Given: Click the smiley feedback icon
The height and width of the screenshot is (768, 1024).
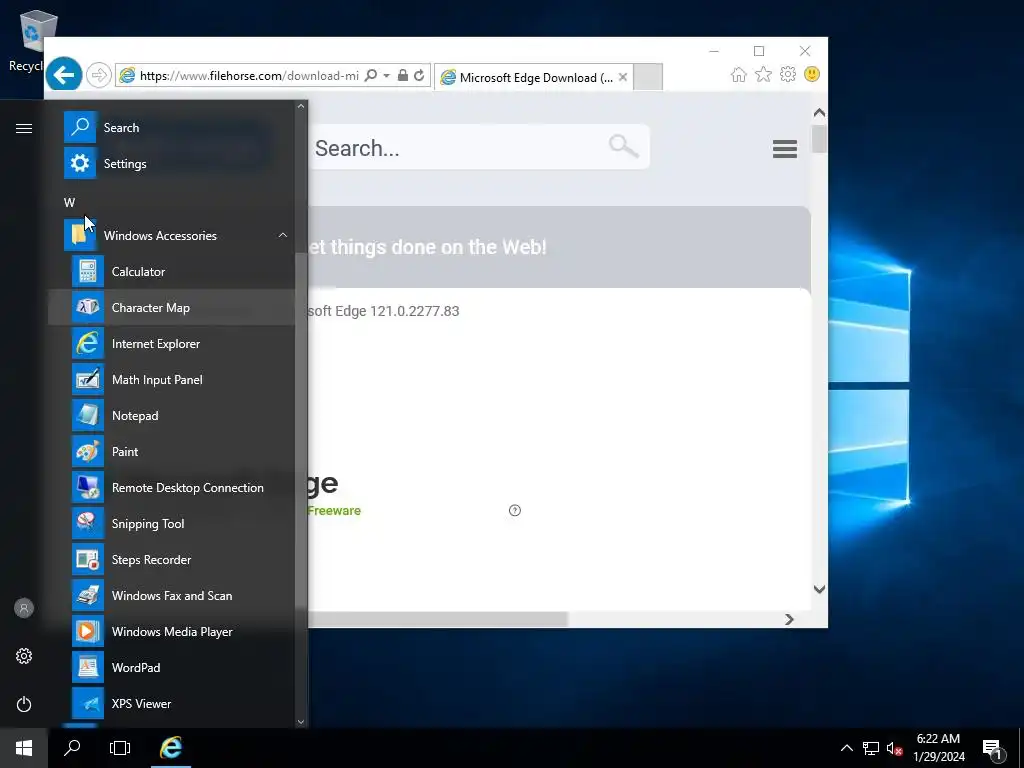Looking at the screenshot, I should [x=812, y=74].
